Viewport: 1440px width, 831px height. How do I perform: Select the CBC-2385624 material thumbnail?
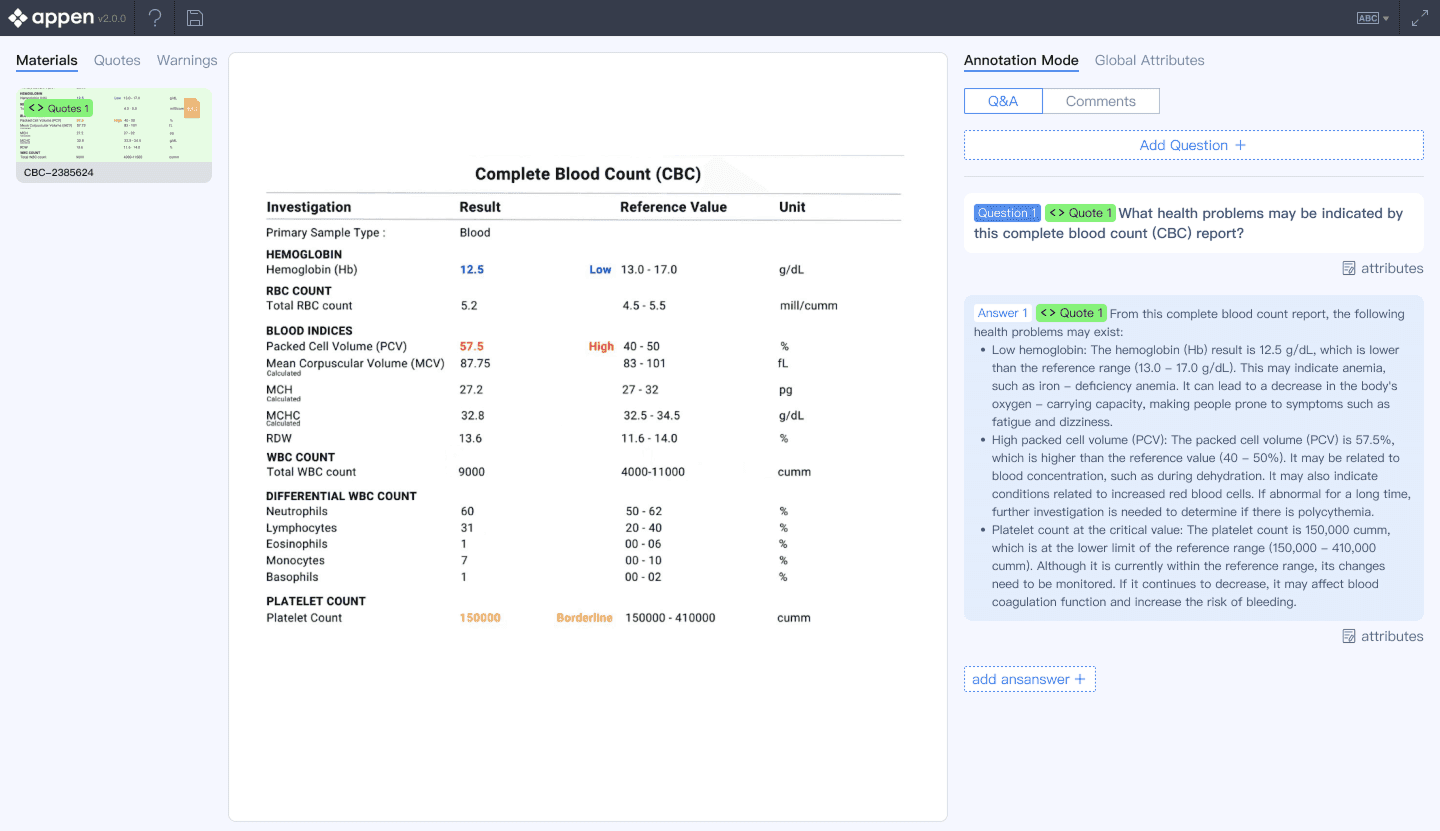pyautogui.click(x=114, y=135)
